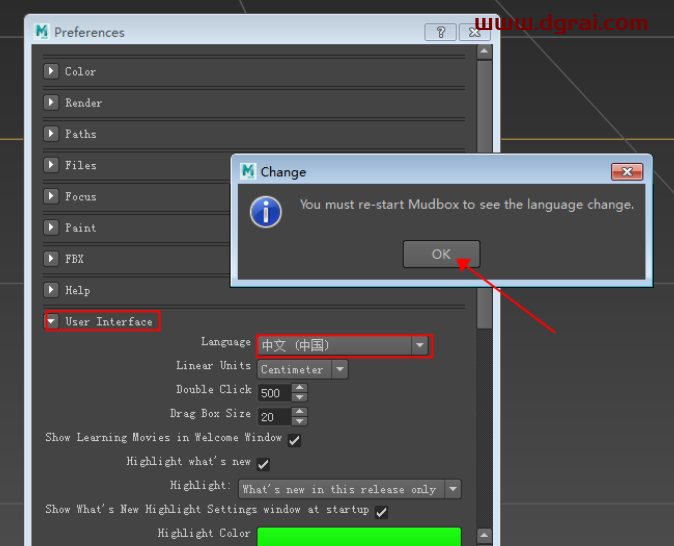
Task: Click the Double Click value field
Action: (x=274, y=393)
